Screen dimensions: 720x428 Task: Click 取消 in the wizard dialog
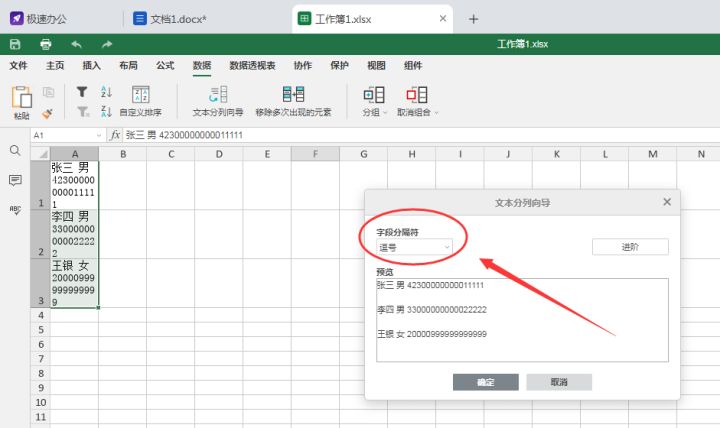tap(559, 382)
